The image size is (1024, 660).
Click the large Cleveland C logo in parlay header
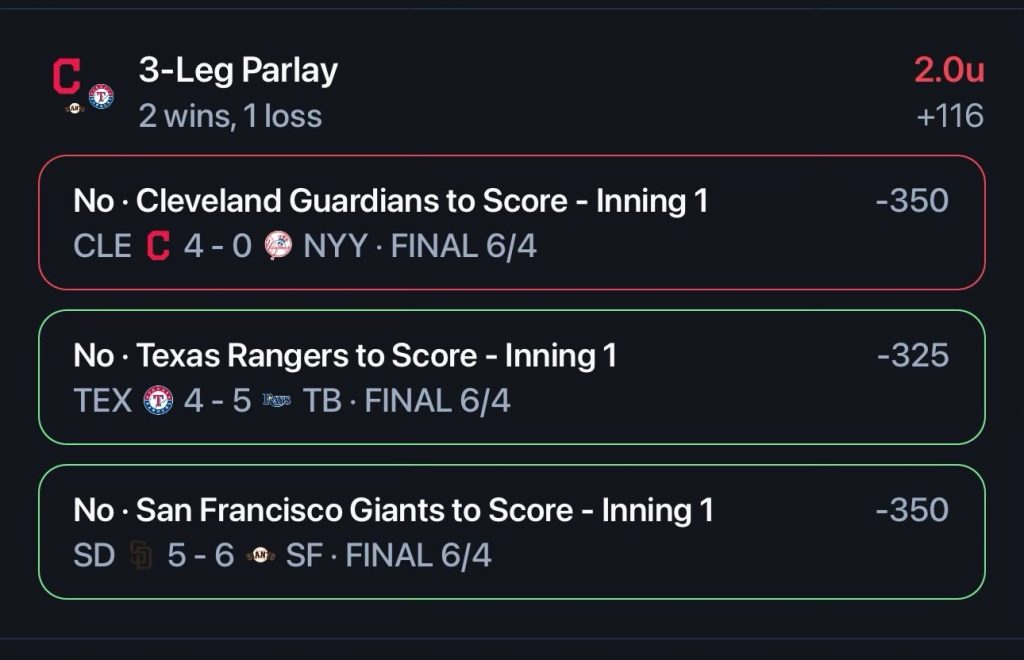pyautogui.click(x=67, y=76)
